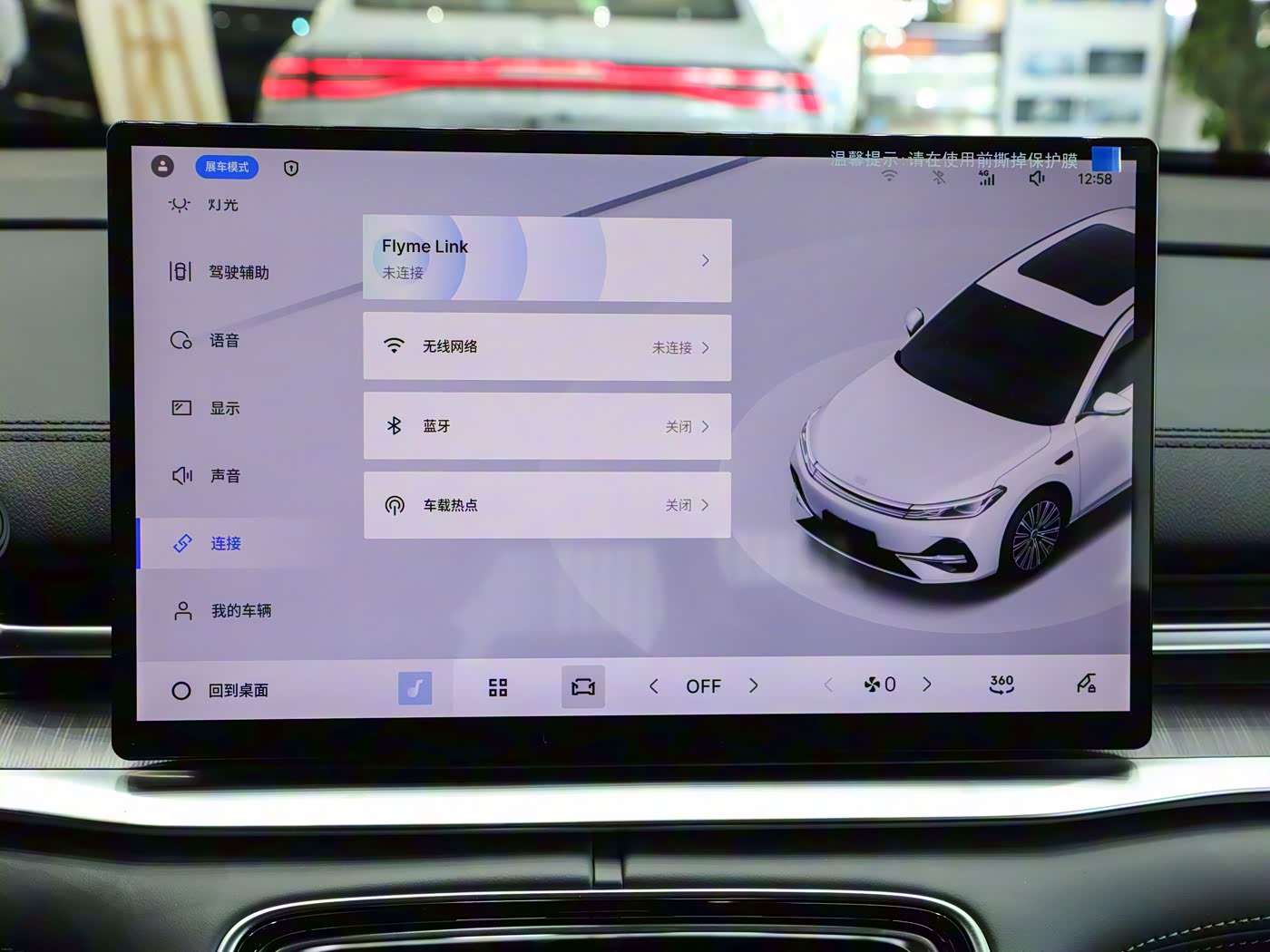1270x952 pixels.
Task: Open the shield security icon
Action: [x=291, y=168]
